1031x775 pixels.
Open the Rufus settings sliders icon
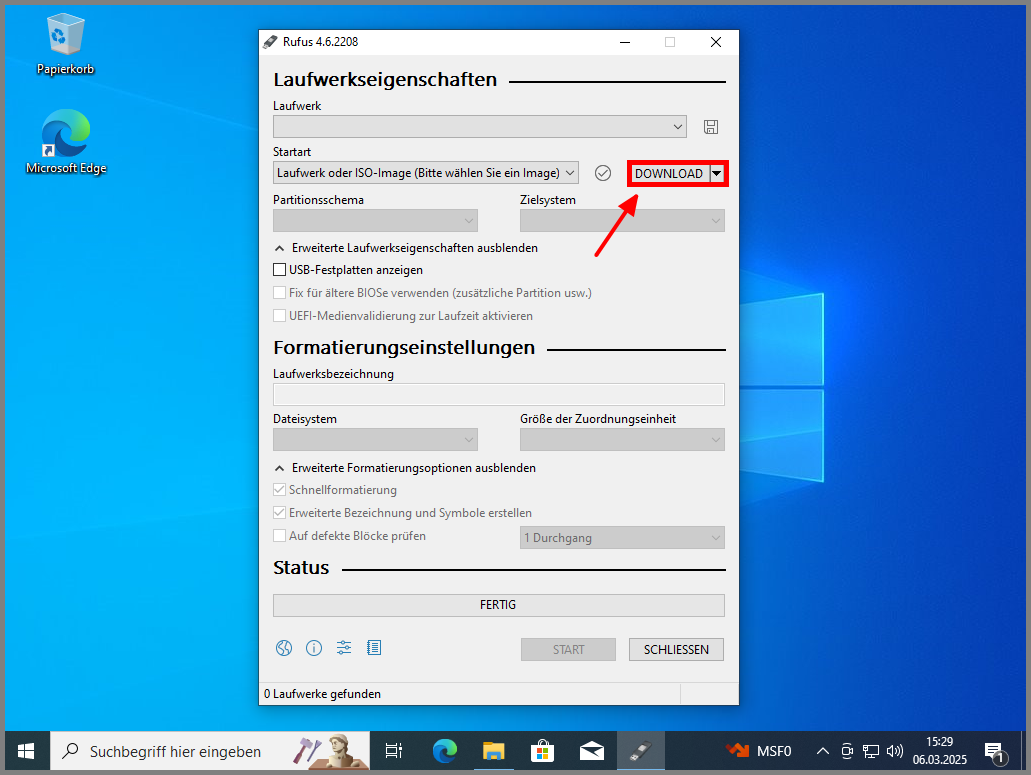(344, 648)
